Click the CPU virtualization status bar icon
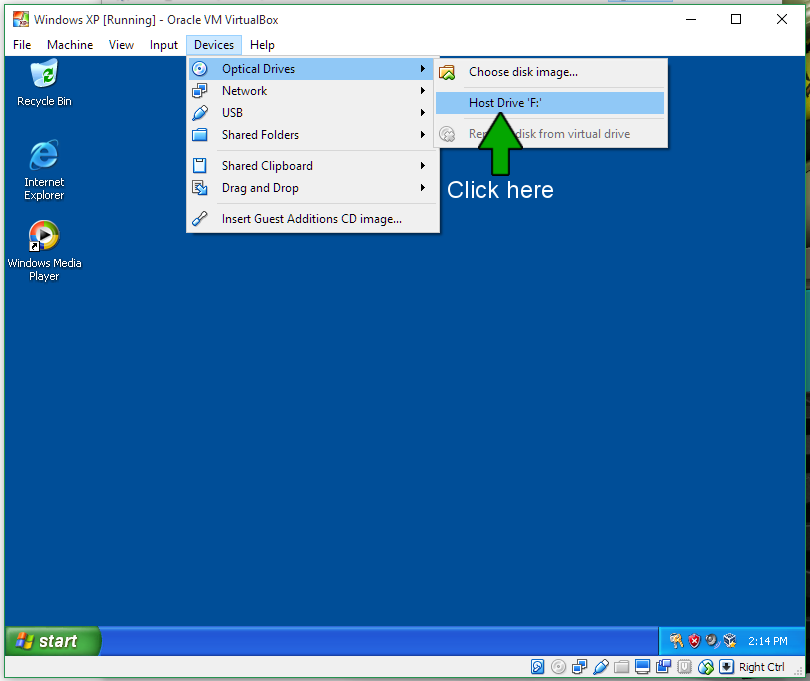 (x=684, y=667)
